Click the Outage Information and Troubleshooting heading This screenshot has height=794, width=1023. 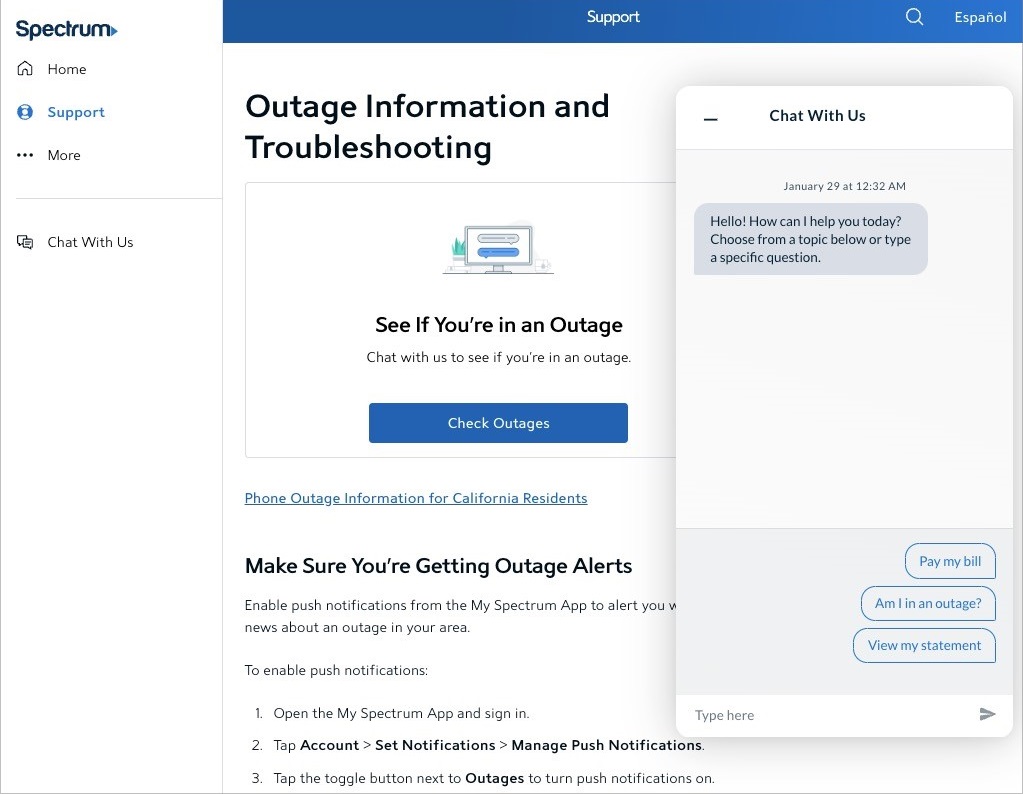tap(427, 127)
